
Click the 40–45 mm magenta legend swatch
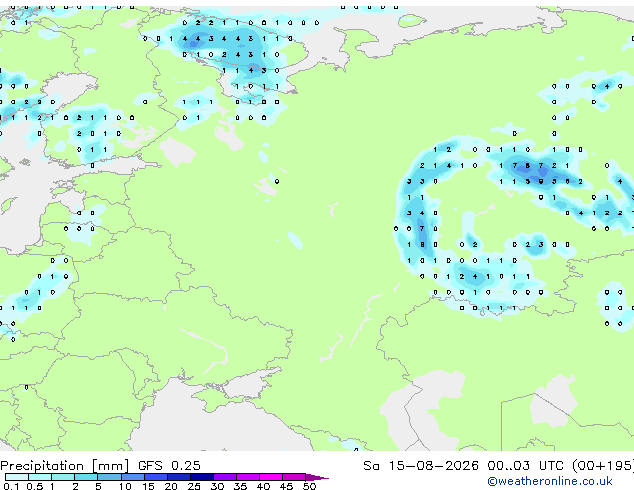coord(271,477)
